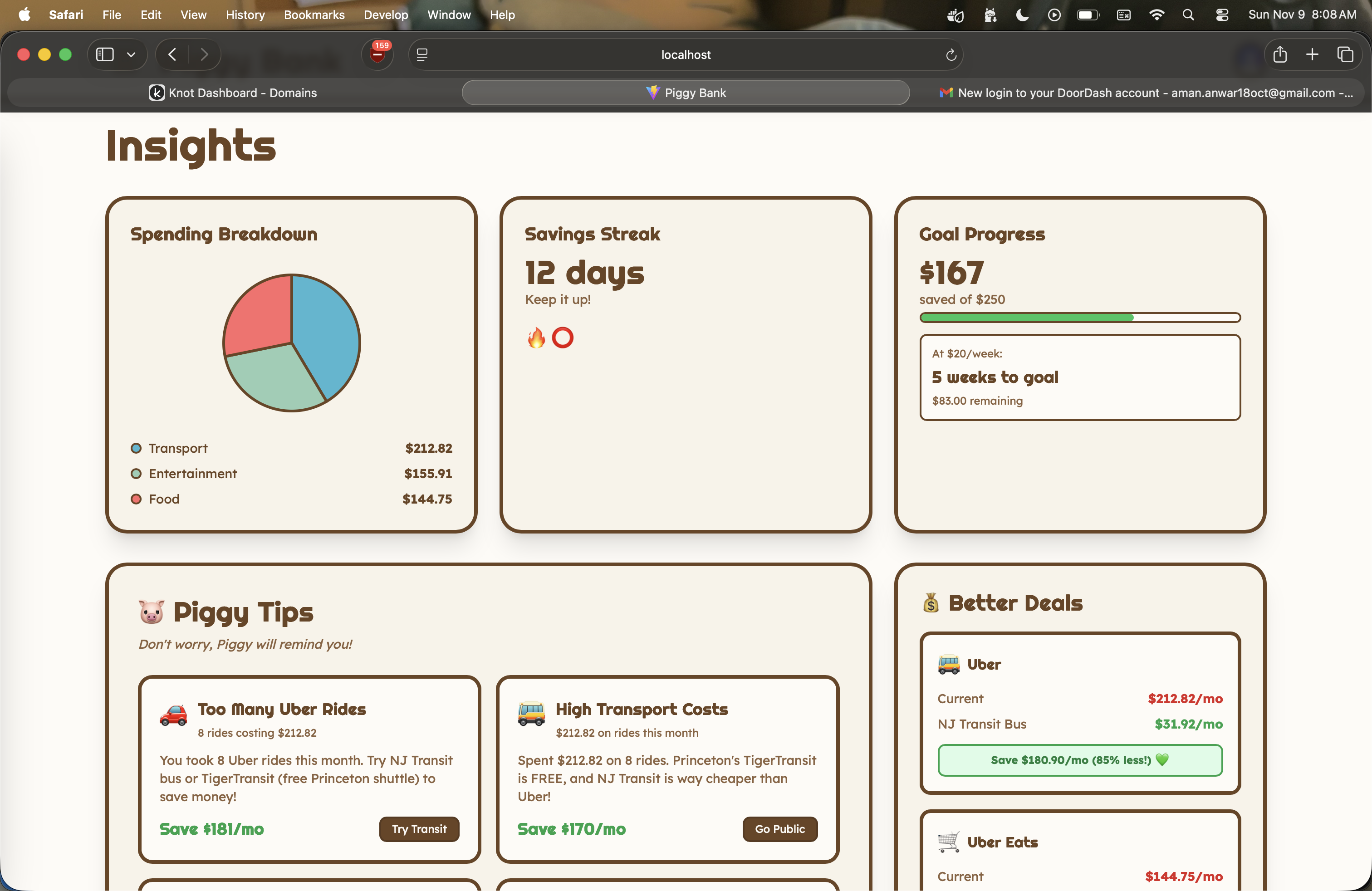The height and width of the screenshot is (891, 1372).
Task: Show the tab overview icon
Action: 1345,54
